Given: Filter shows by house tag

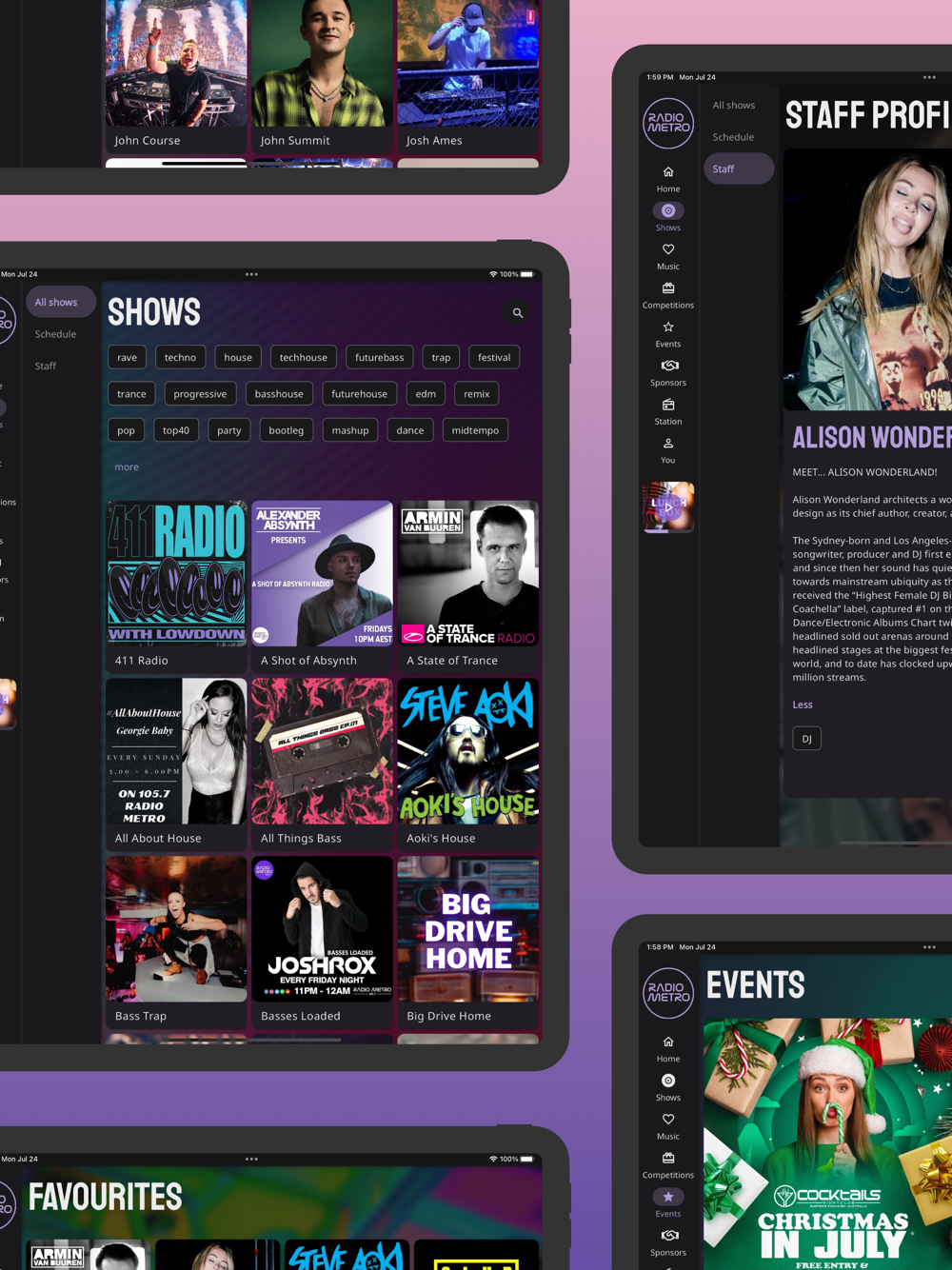Looking at the screenshot, I should [238, 358].
